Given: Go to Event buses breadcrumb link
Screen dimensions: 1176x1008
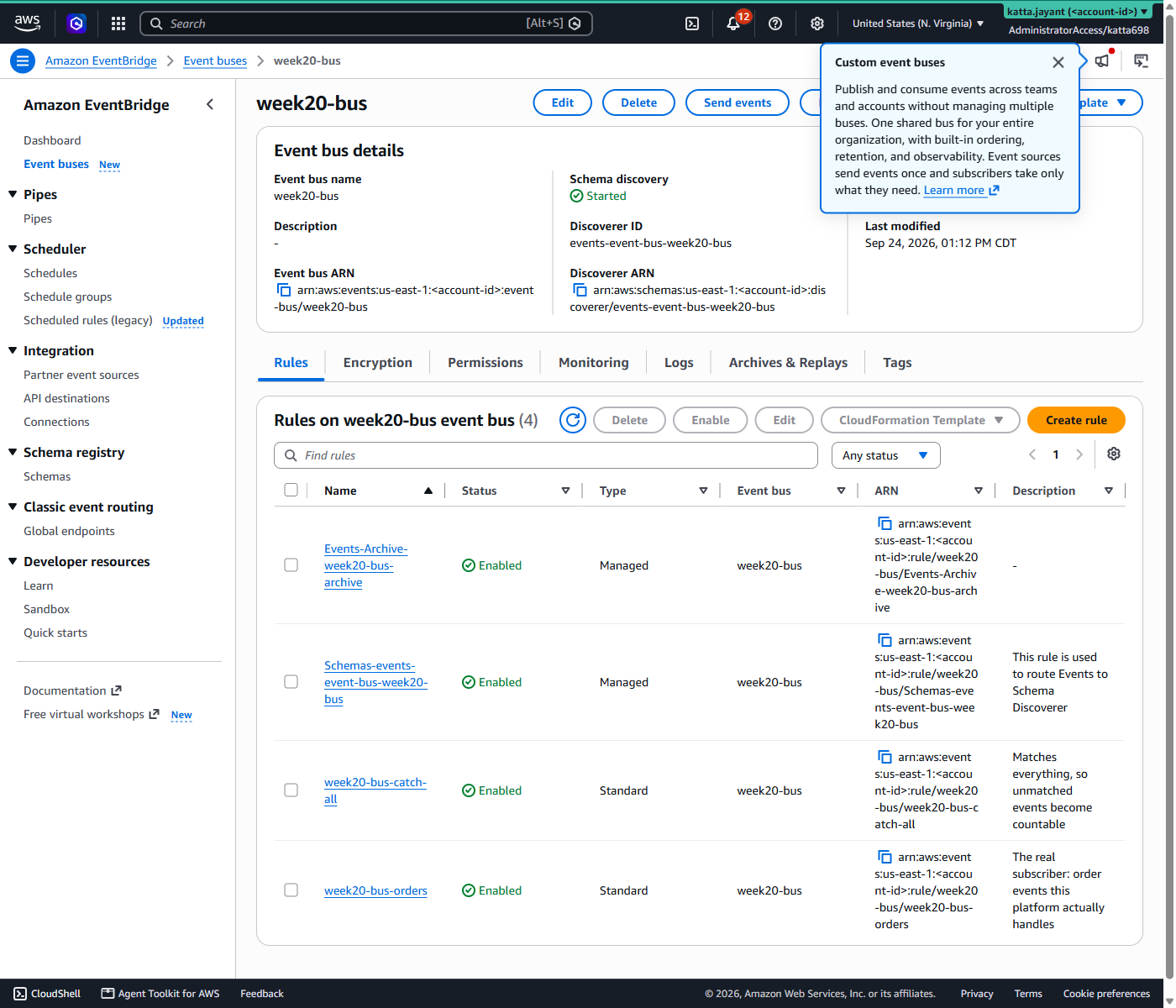Looking at the screenshot, I should click(x=215, y=60).
